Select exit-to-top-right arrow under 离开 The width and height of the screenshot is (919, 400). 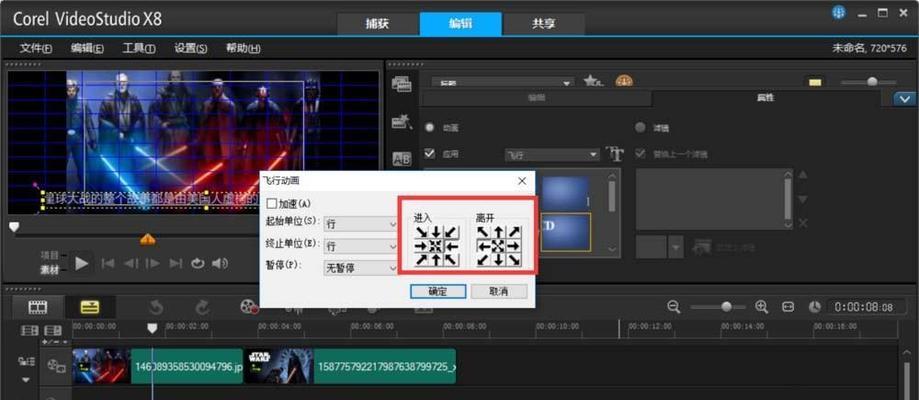(513, 232)
